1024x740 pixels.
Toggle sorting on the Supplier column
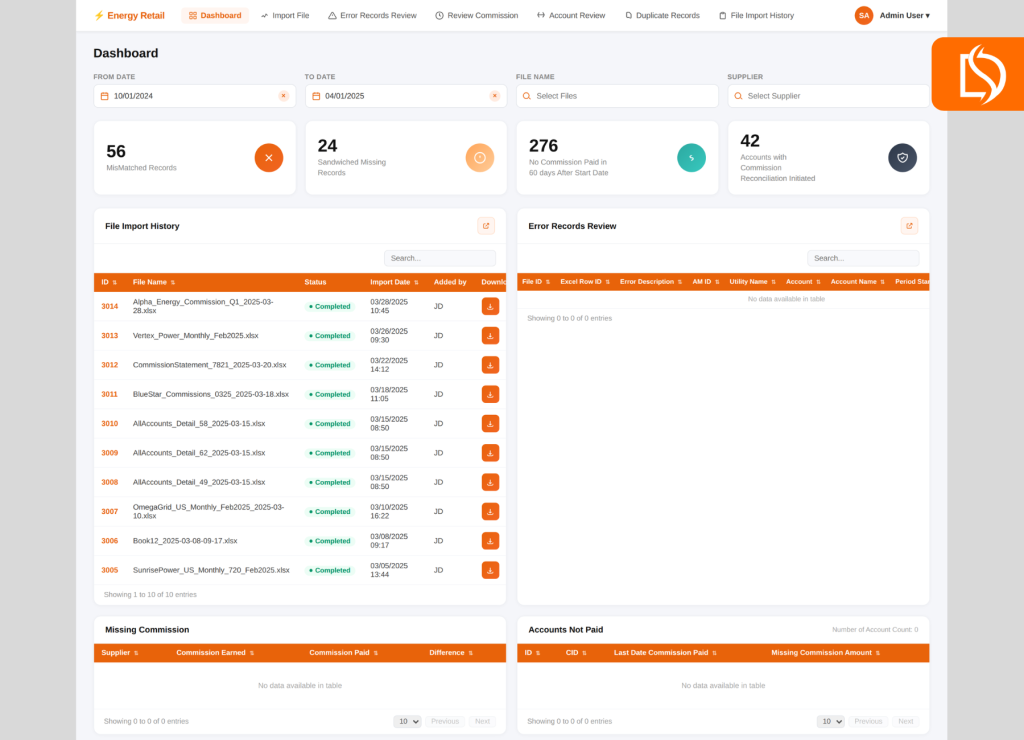pos(137,651)
